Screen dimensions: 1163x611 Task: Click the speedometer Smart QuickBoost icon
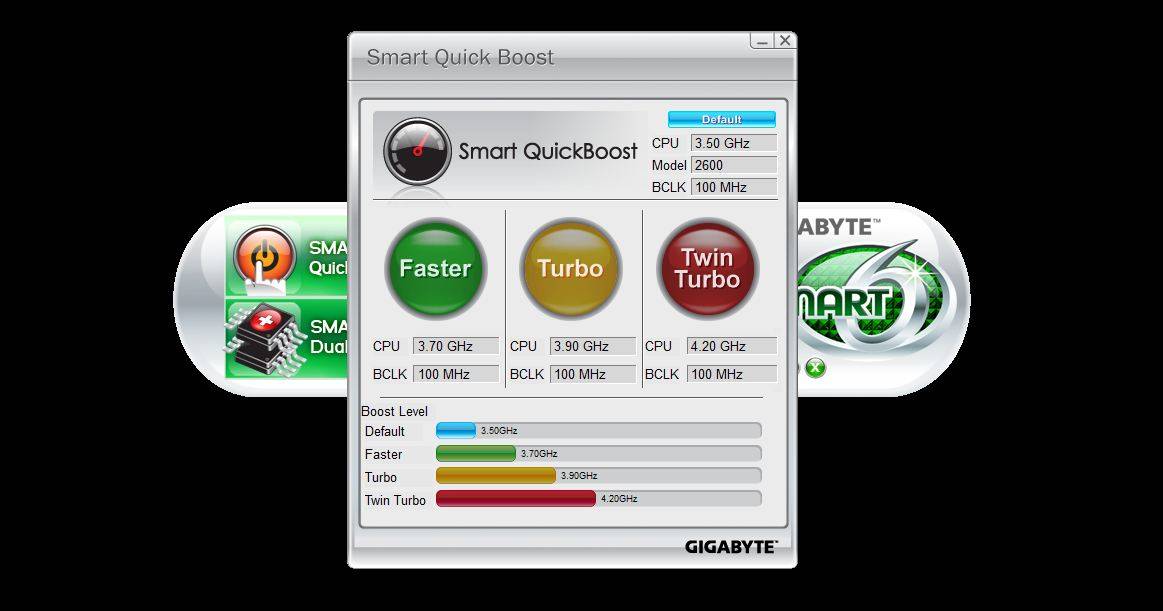tap(415, 151)
